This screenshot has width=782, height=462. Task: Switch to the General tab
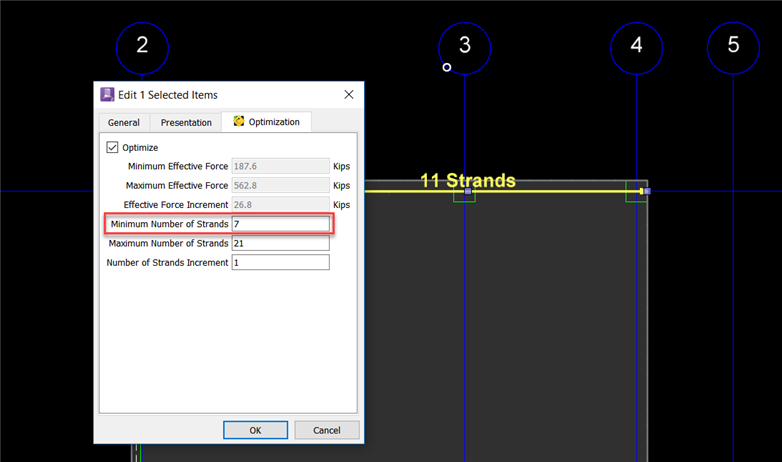pos(123,122)
